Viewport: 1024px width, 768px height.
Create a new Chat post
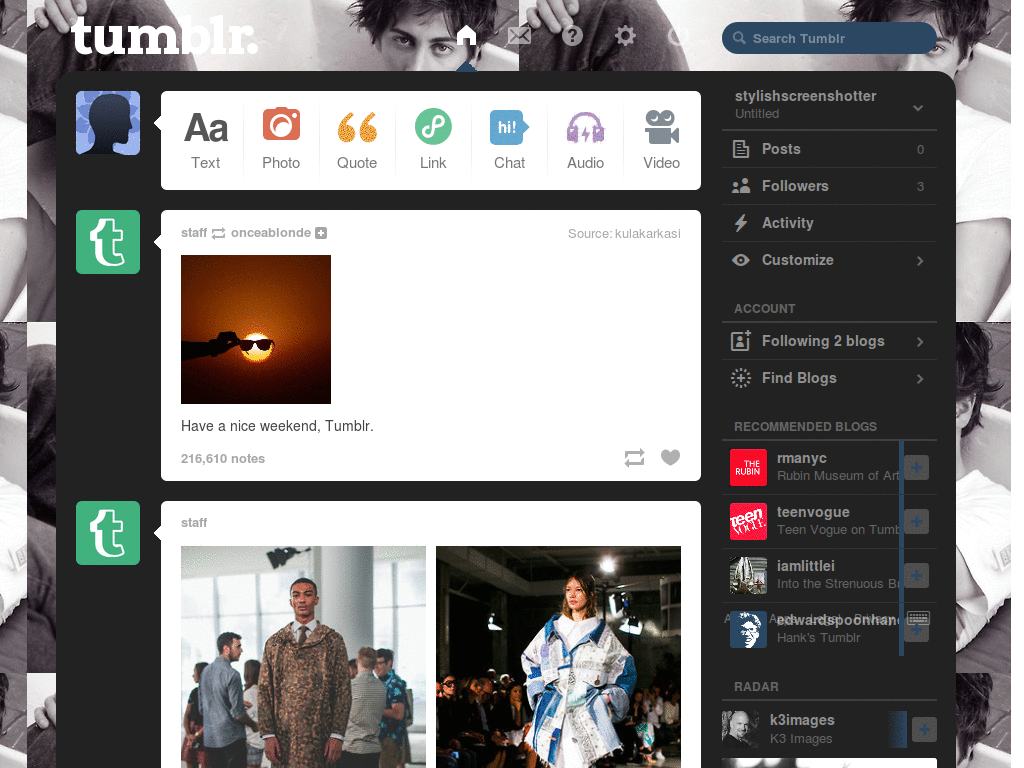509,140
